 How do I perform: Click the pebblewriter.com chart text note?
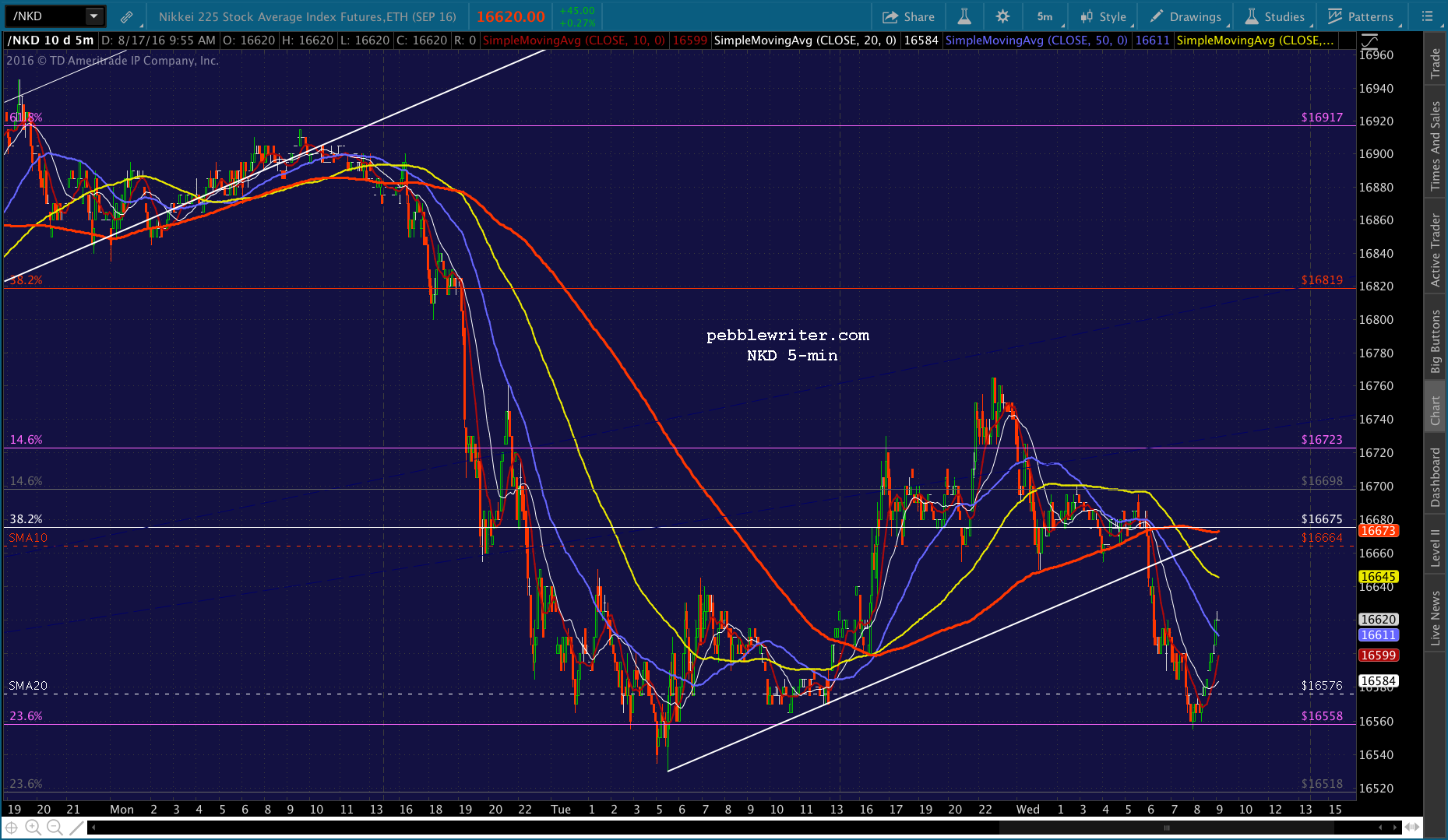pyautogui.click(x=787, y=336)
